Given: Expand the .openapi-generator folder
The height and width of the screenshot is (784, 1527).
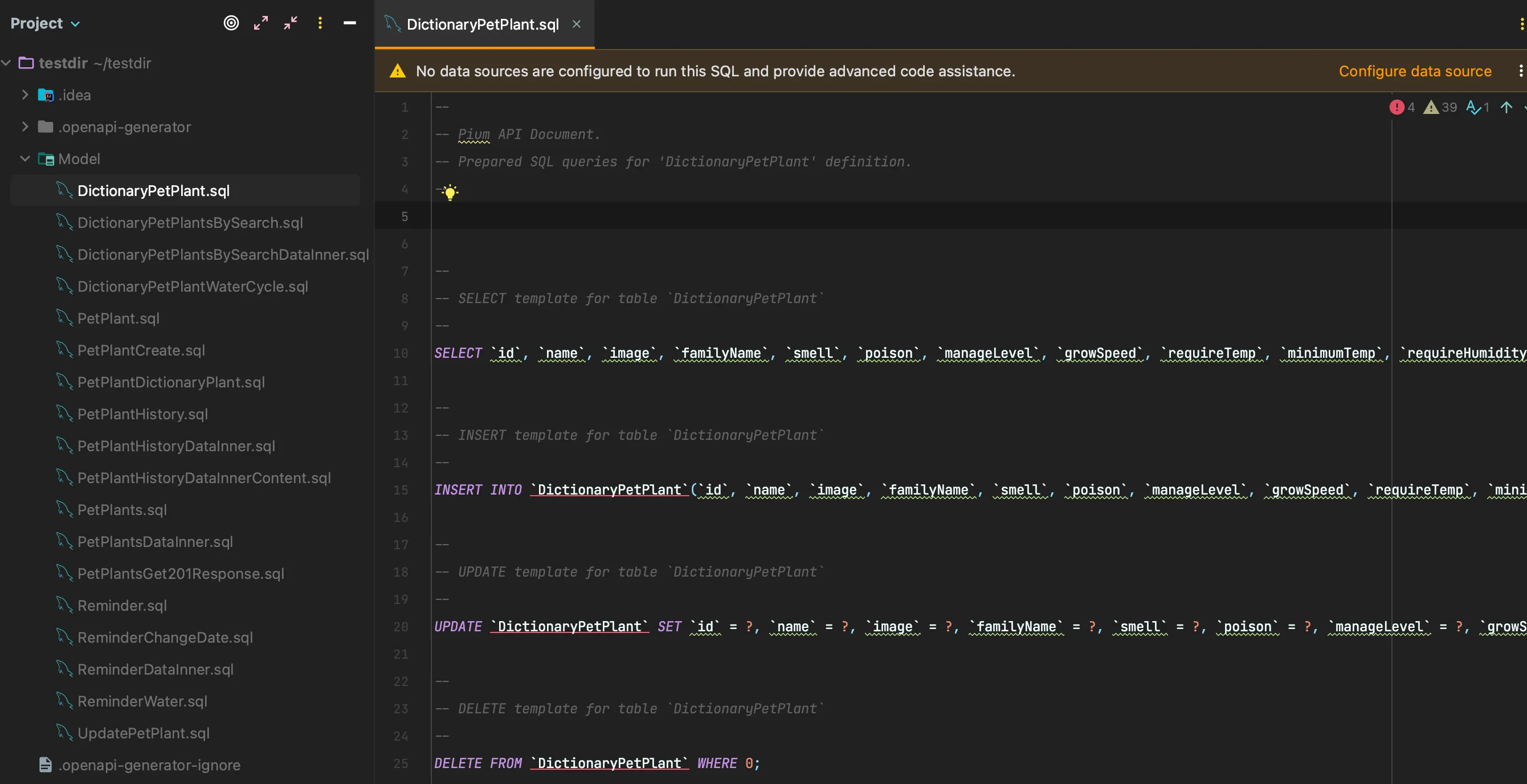Looking at the screenshot, I should coord(25,127).
